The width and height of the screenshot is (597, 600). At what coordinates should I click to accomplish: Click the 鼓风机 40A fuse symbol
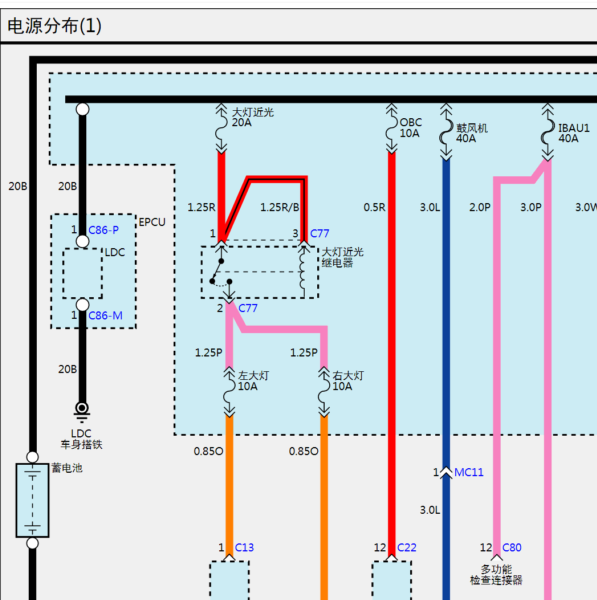[446, 131]
